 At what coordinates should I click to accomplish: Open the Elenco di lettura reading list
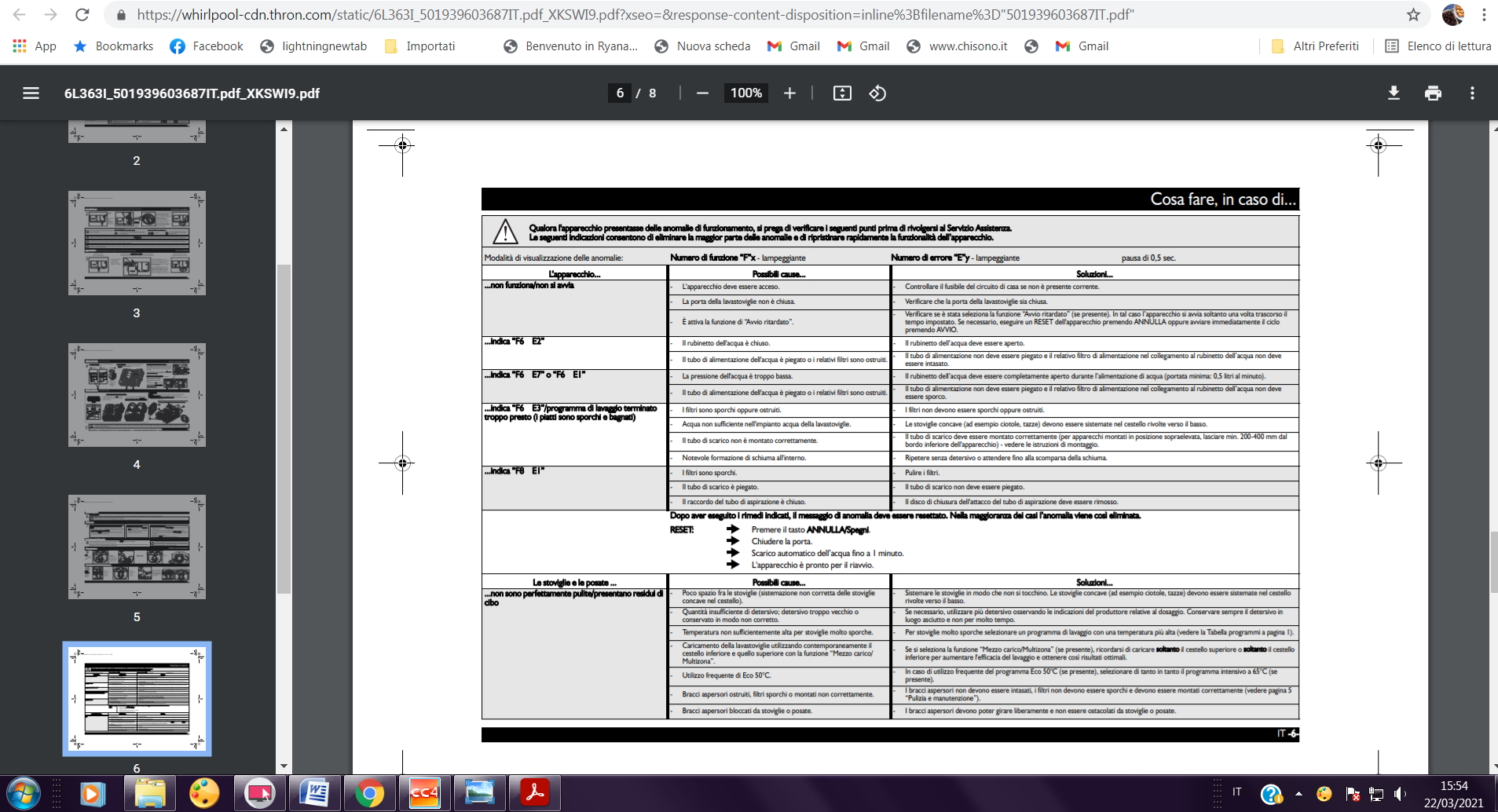[x=1438, y=46]
